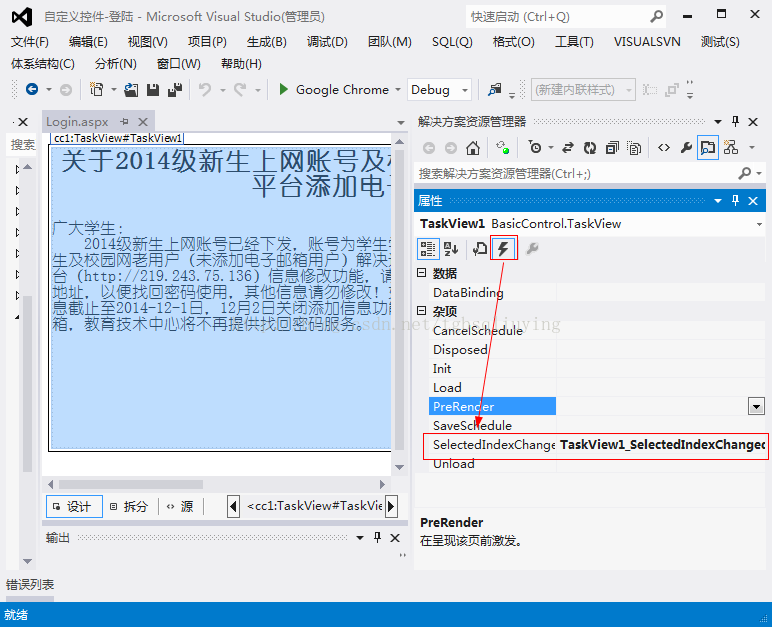Image resolution: width=772 pixels, height=627 pixels.
Task: Open the Output panel window position dropdown
Action: pos(360,537)
